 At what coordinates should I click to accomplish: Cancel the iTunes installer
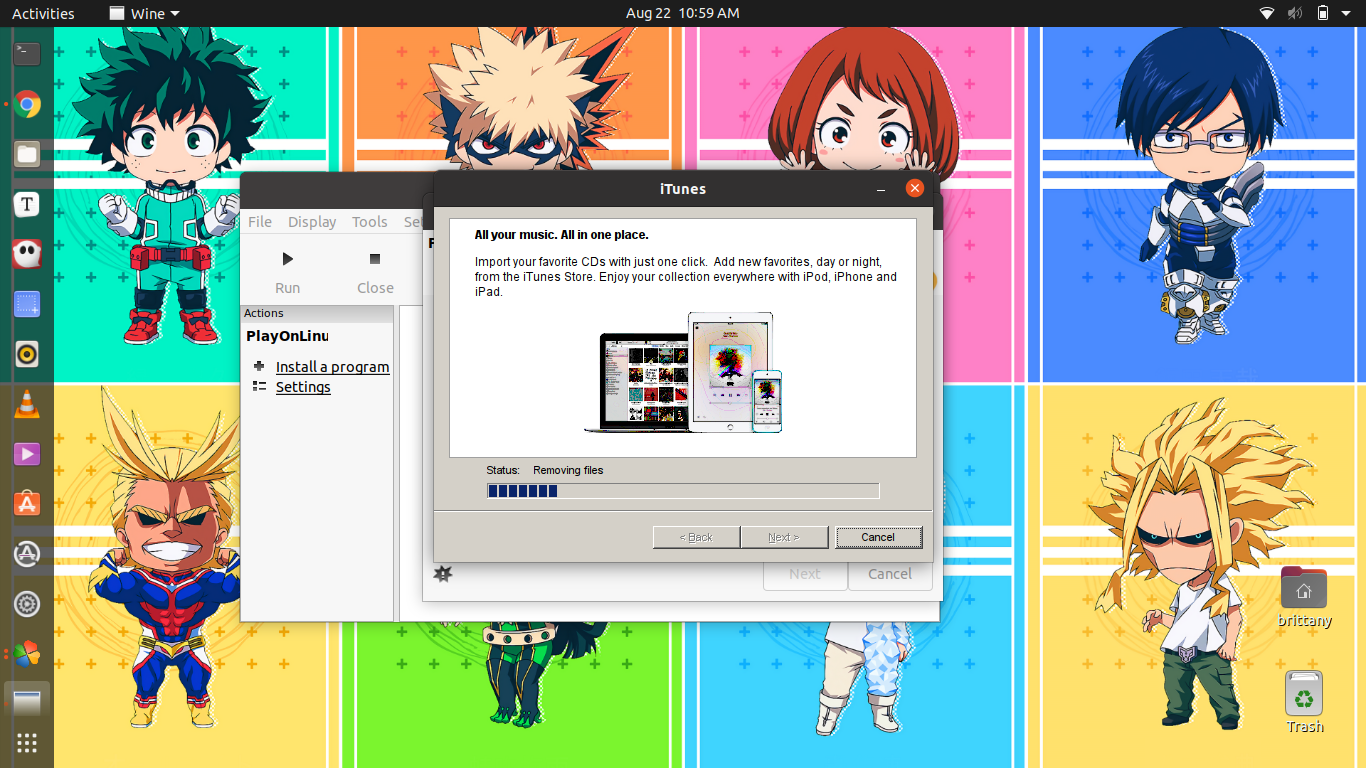pos(878,537)
